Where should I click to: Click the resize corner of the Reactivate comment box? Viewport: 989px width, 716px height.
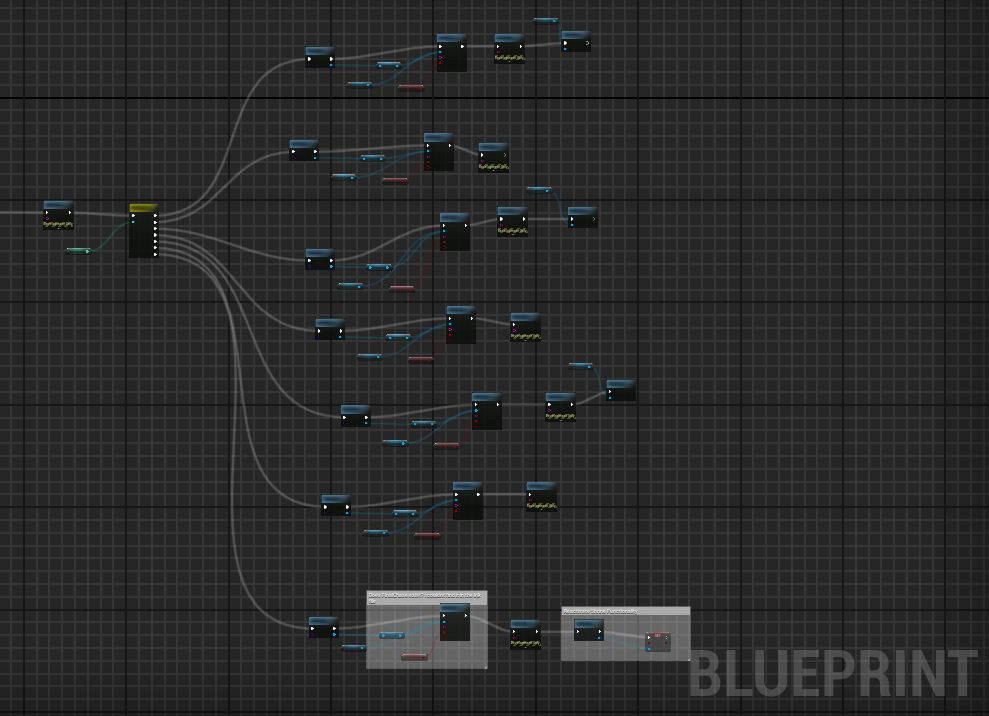click(x=687, y=657)
